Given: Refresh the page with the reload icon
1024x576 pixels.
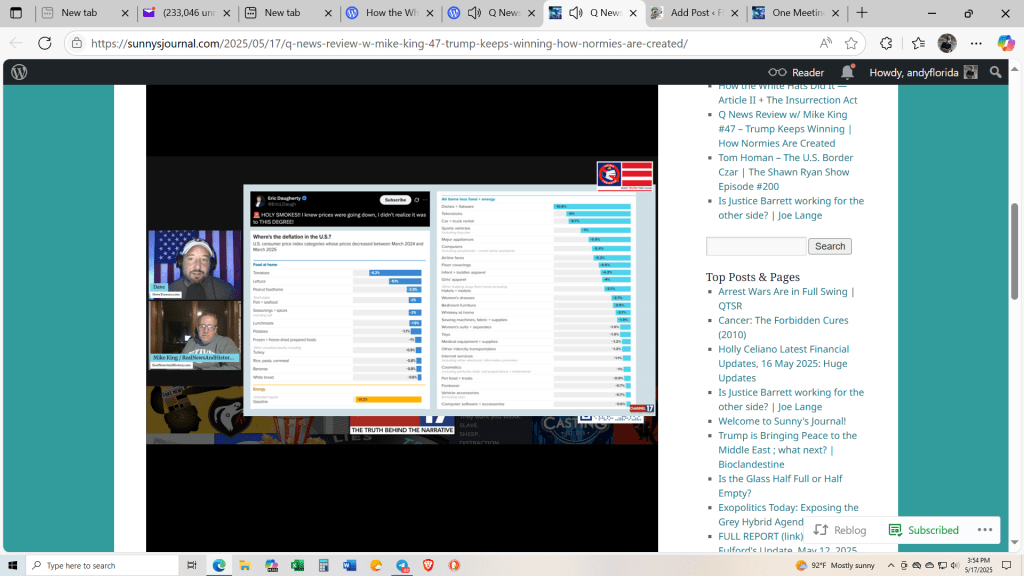Looking at the screenshot, I should pos(44,43).
